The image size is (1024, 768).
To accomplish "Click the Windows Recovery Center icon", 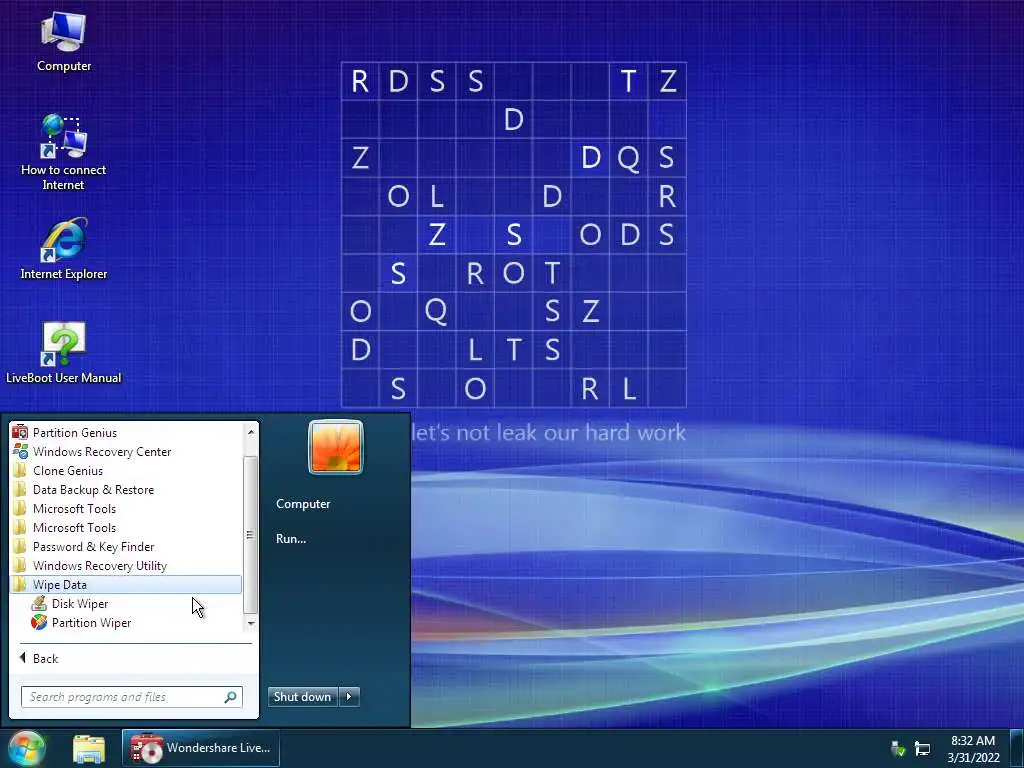I will click(x=20, y=451).
